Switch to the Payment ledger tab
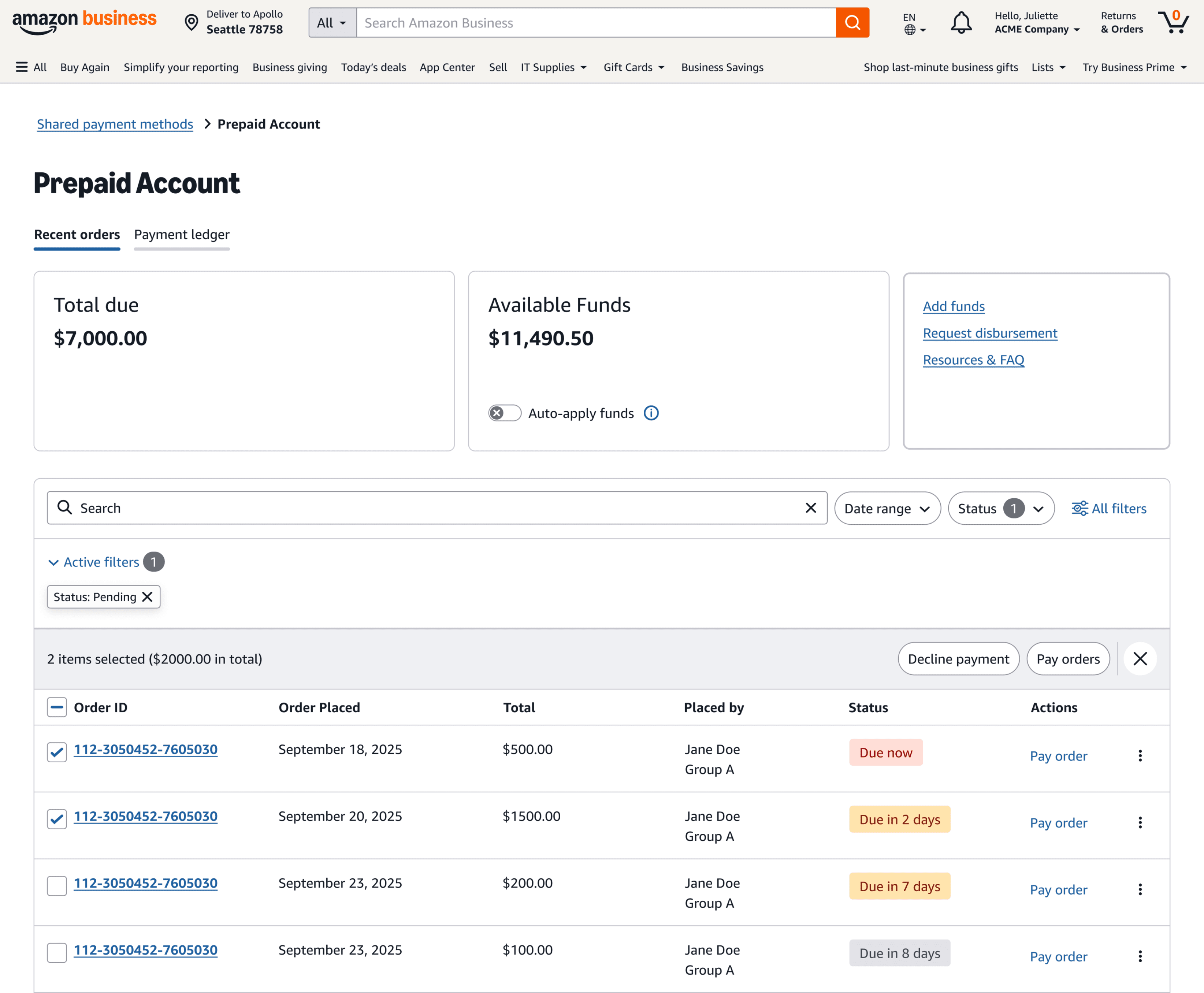This screenshot has height=993, width=1204. coord(181,235)
